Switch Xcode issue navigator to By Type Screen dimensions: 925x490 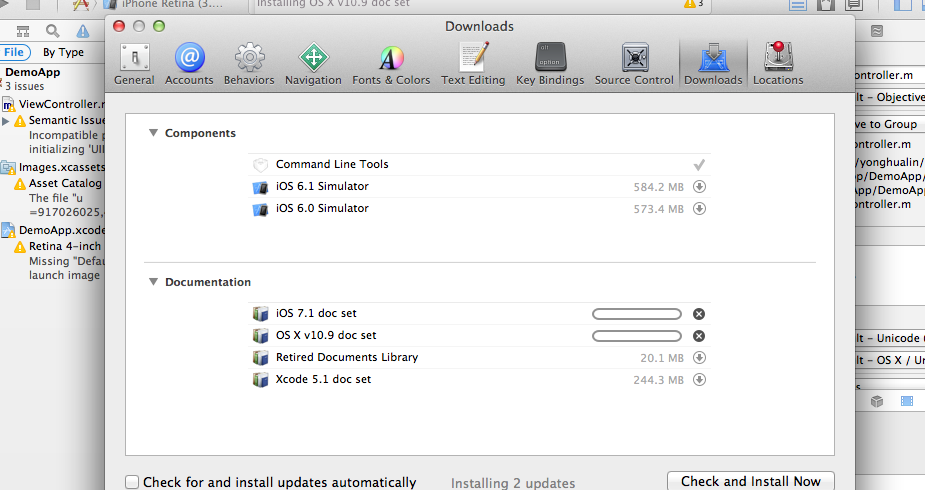[x=63, y=52]
